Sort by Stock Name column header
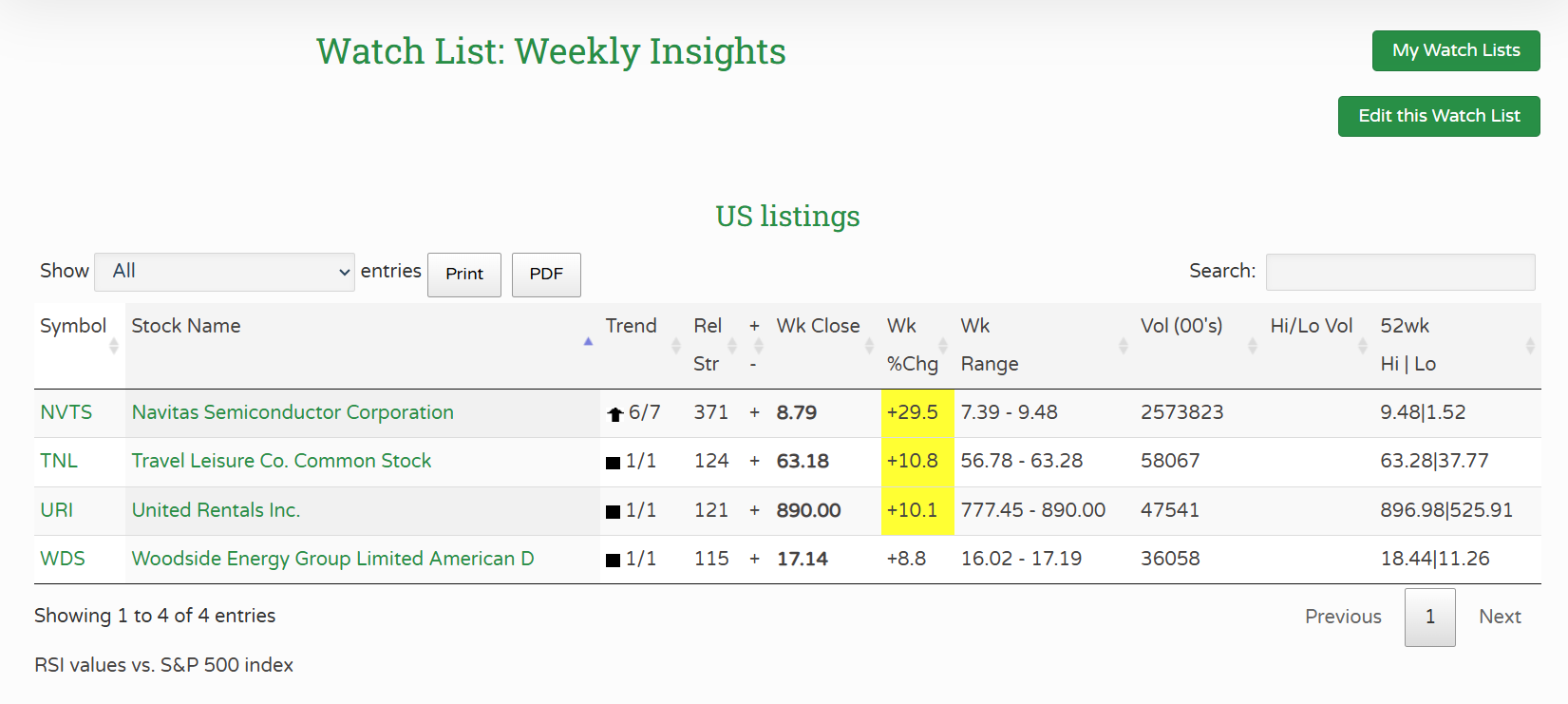This screenshot has width=1568, height=704. pos(362,345)
